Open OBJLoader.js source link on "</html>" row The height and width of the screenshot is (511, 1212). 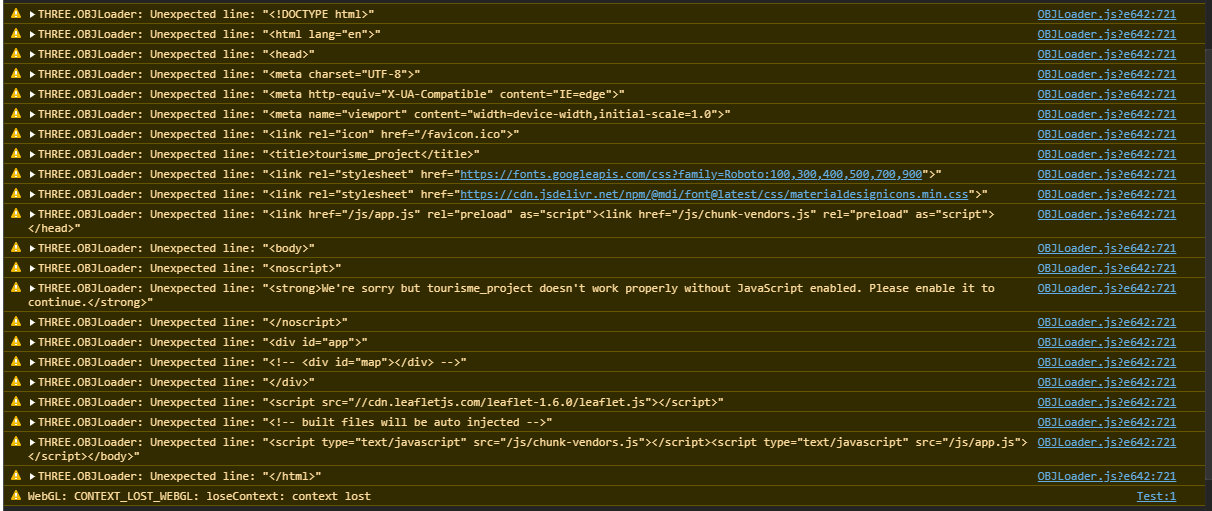tap(1107, 476)
